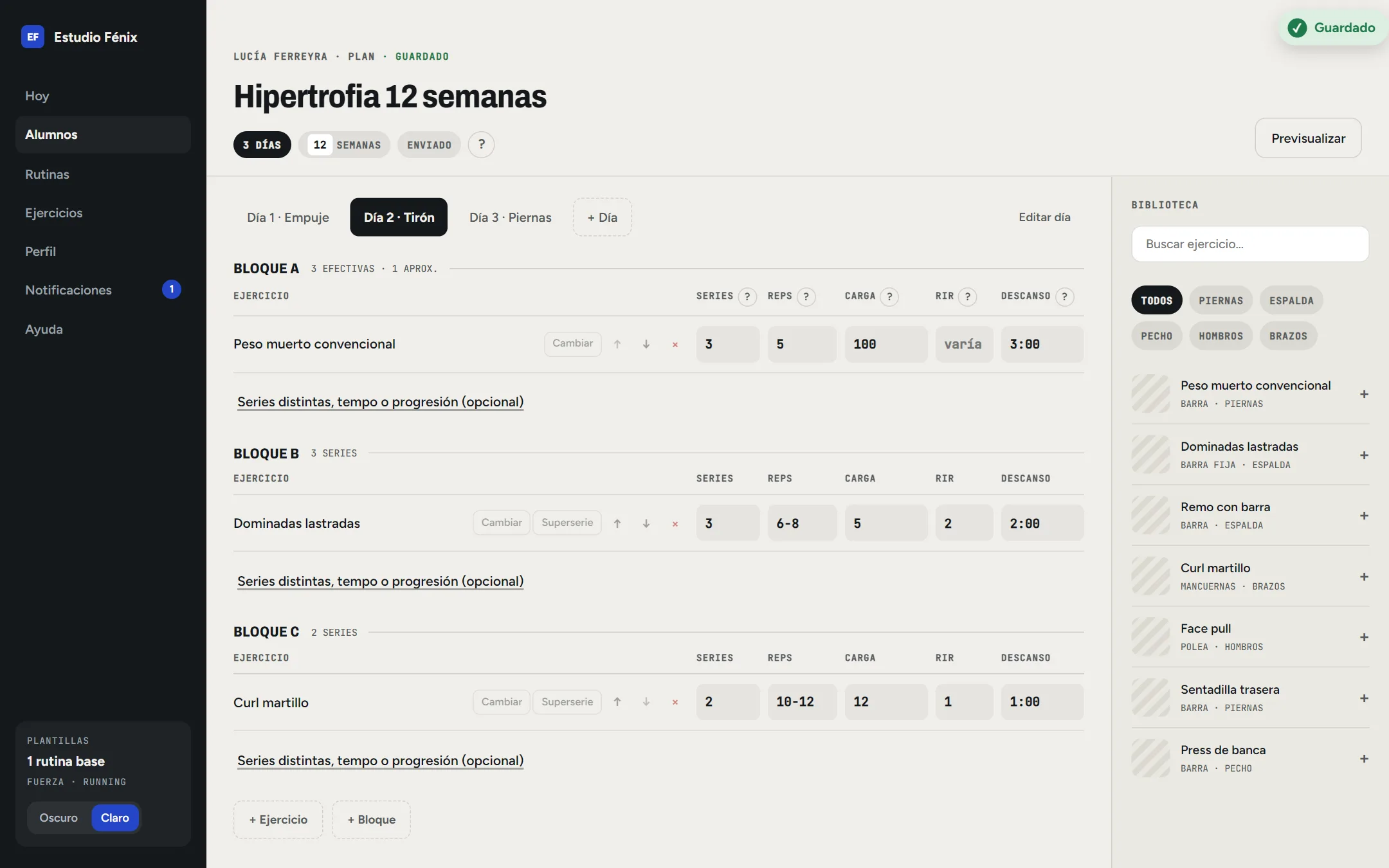Viewport: 1389px width, 868px height.
Task: Open help for Descanso column
Action: tap(1065, 296)
